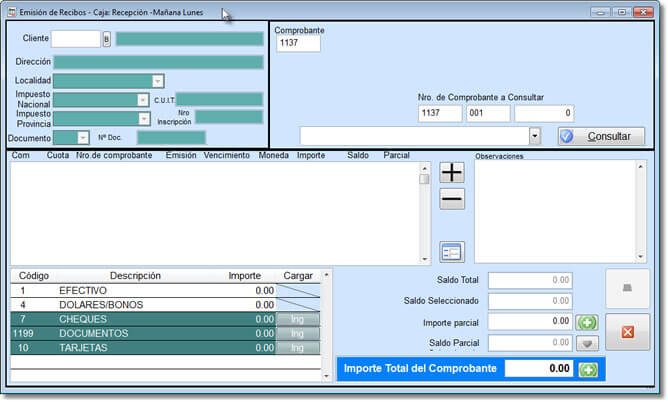
Task: Select the EFECTIVO payment row
Action: 165,291
